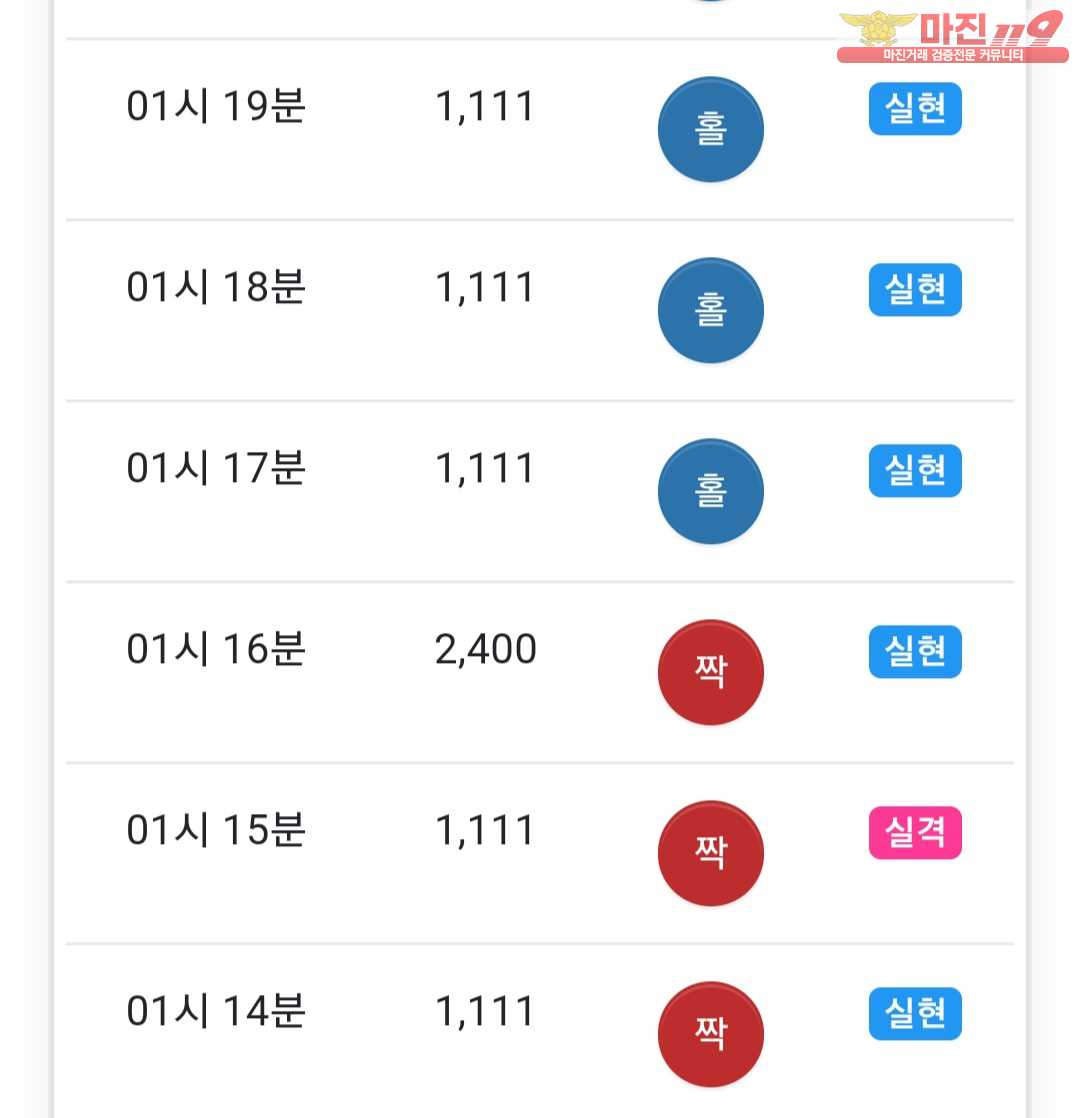Click the blue 홀 circle for 01시 17분
1080x1118 pixels.
click(x=710, y=491)
